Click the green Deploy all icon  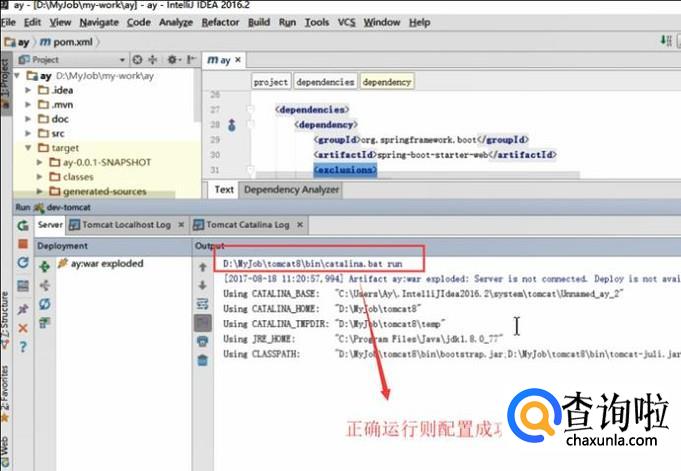coord(44,266)
